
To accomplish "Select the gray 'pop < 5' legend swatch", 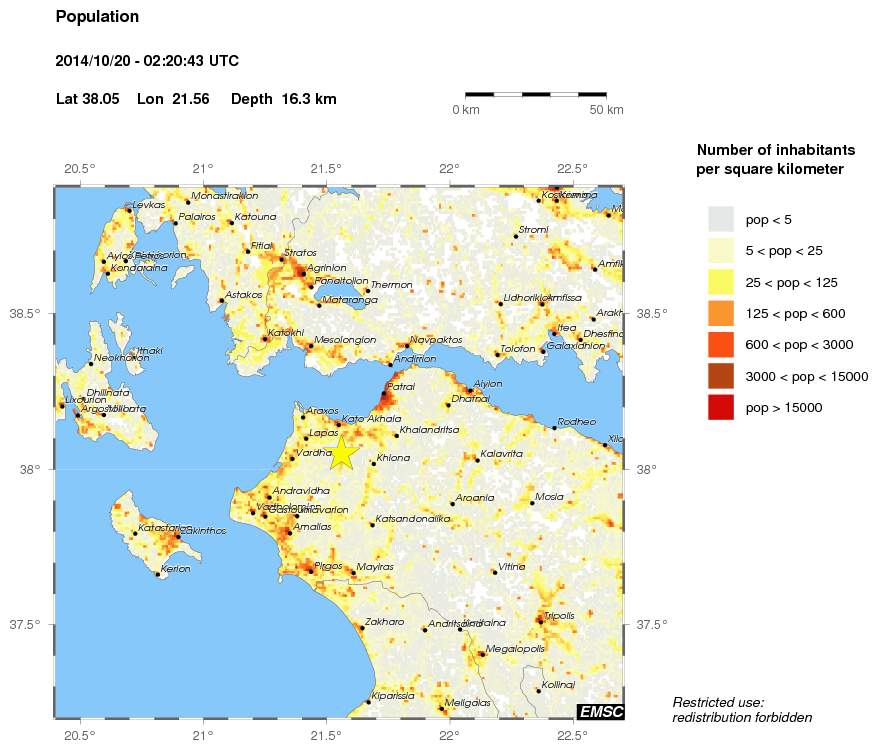I will (721, 220).
